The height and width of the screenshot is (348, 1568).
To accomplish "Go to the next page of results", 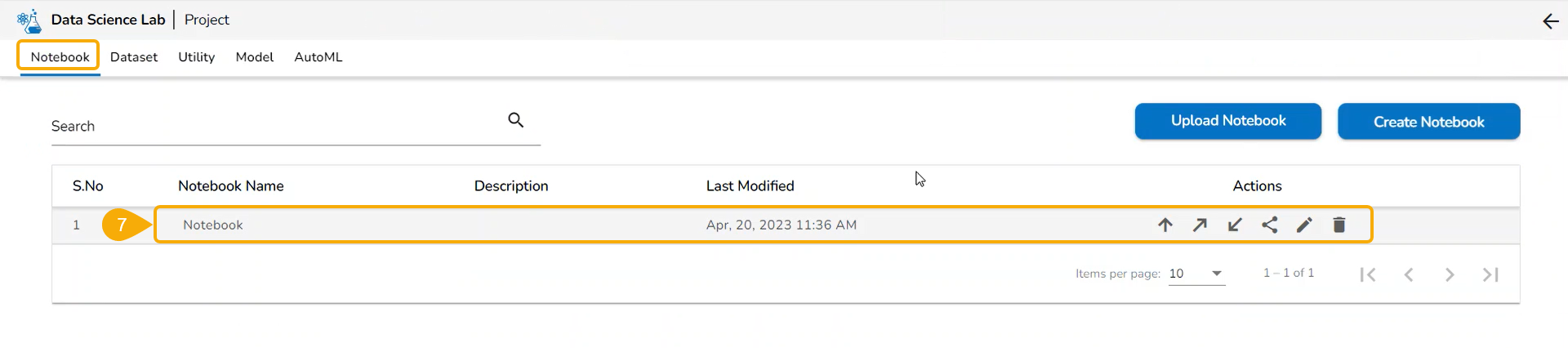I will [1450, 274].
